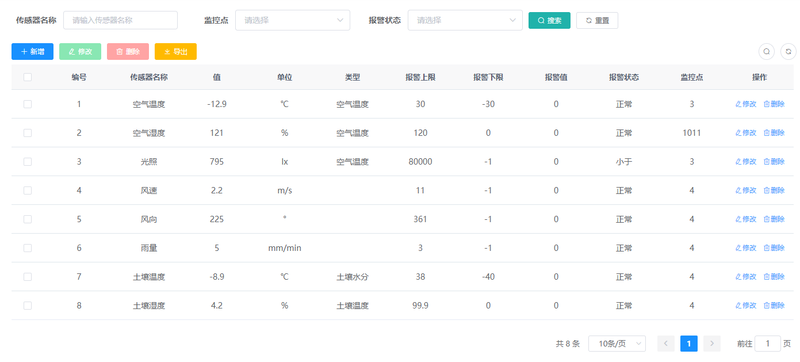Viewport: 800px width, 362px height.
Task: Click the yellow 导出 export button
Action: point(176,51)
